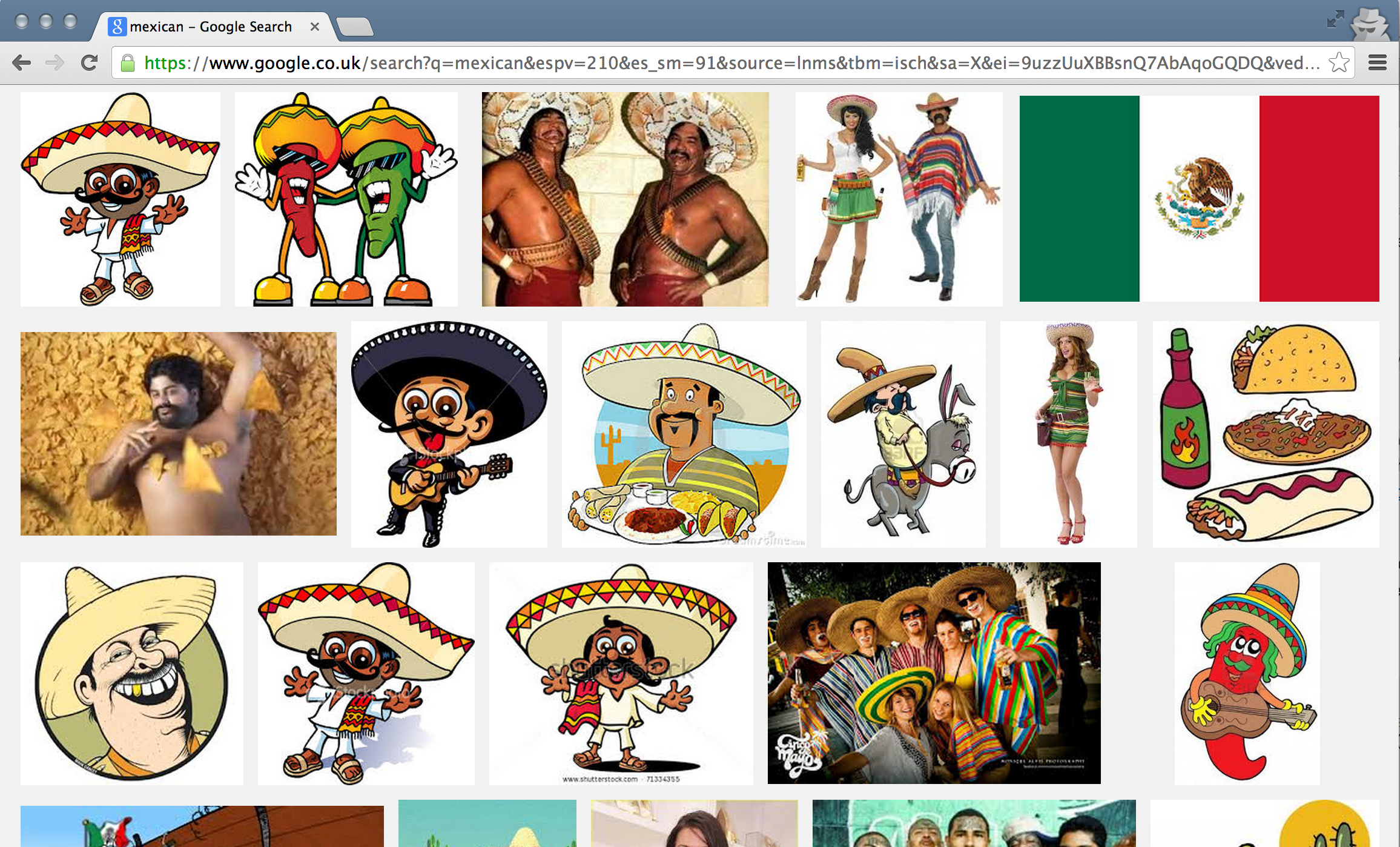Bookmark this page with the star icon
Viewport: 1400px width, 847px height.
[1338, 63]
